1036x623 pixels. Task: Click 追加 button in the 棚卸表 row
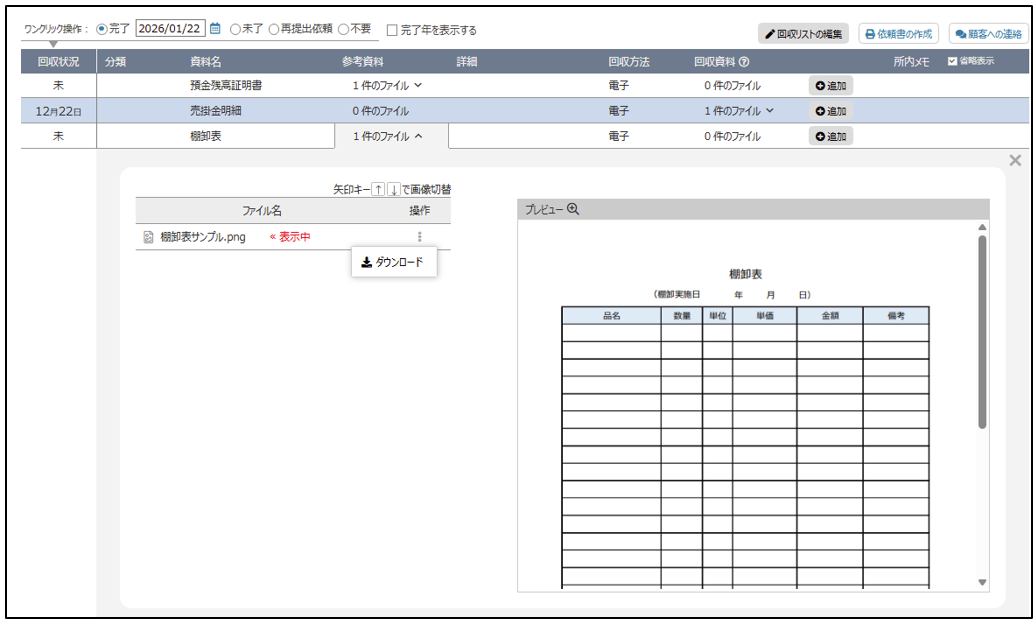(x=830, y=136)
